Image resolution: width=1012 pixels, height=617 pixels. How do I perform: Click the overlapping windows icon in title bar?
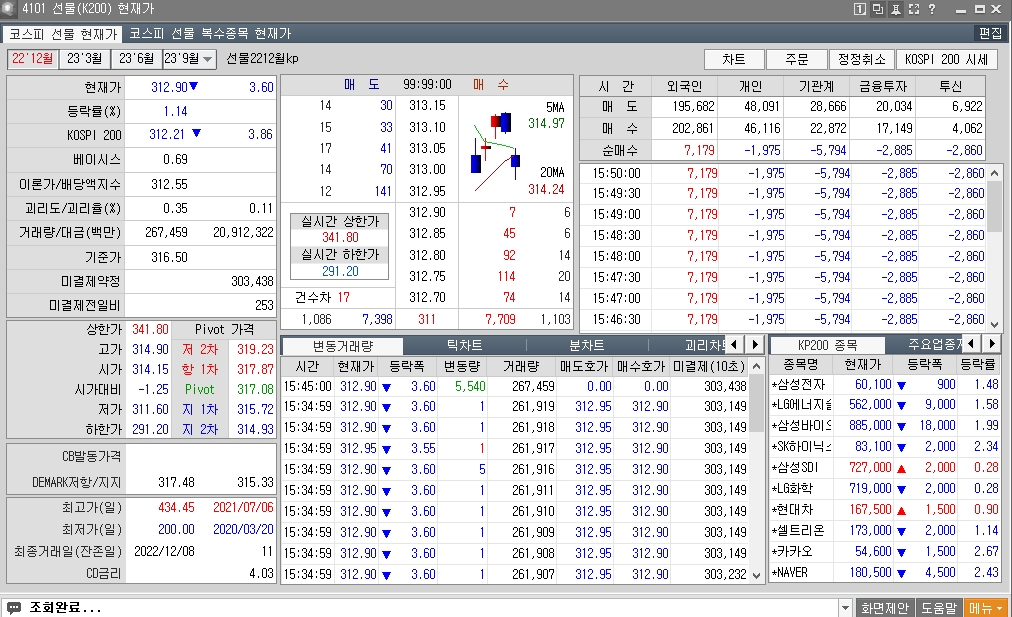click(x=877, y=9)
